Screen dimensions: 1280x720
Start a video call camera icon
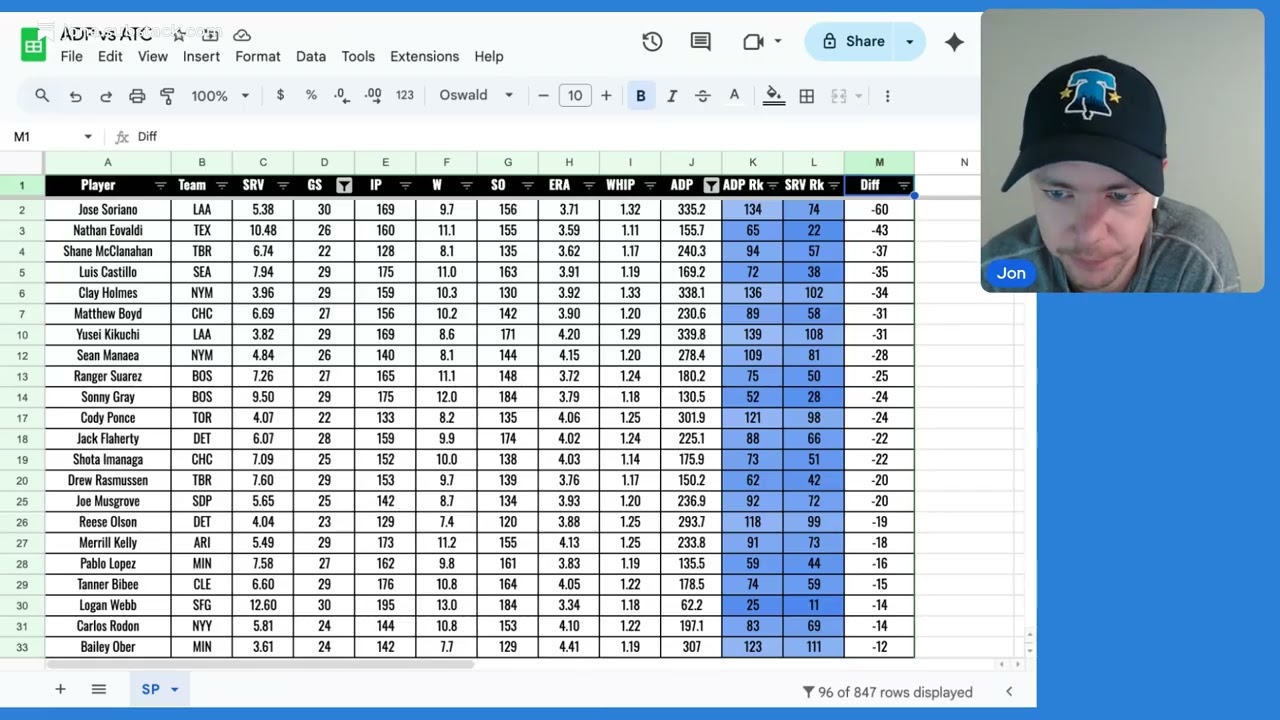coord(753,42)
